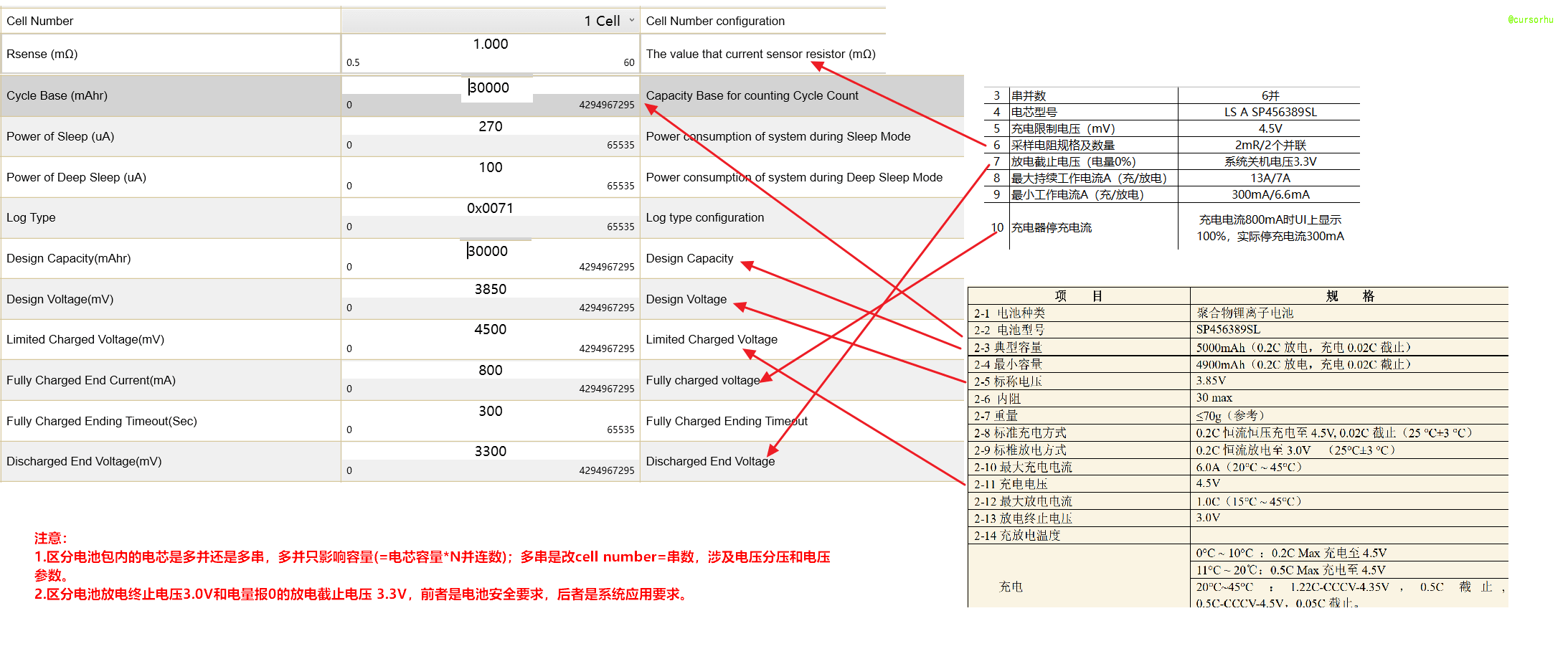This screenshot has height=659, width=1568.
Task: Select the '系统关机电压3.3V' cell
Action: coord(1270,162)
